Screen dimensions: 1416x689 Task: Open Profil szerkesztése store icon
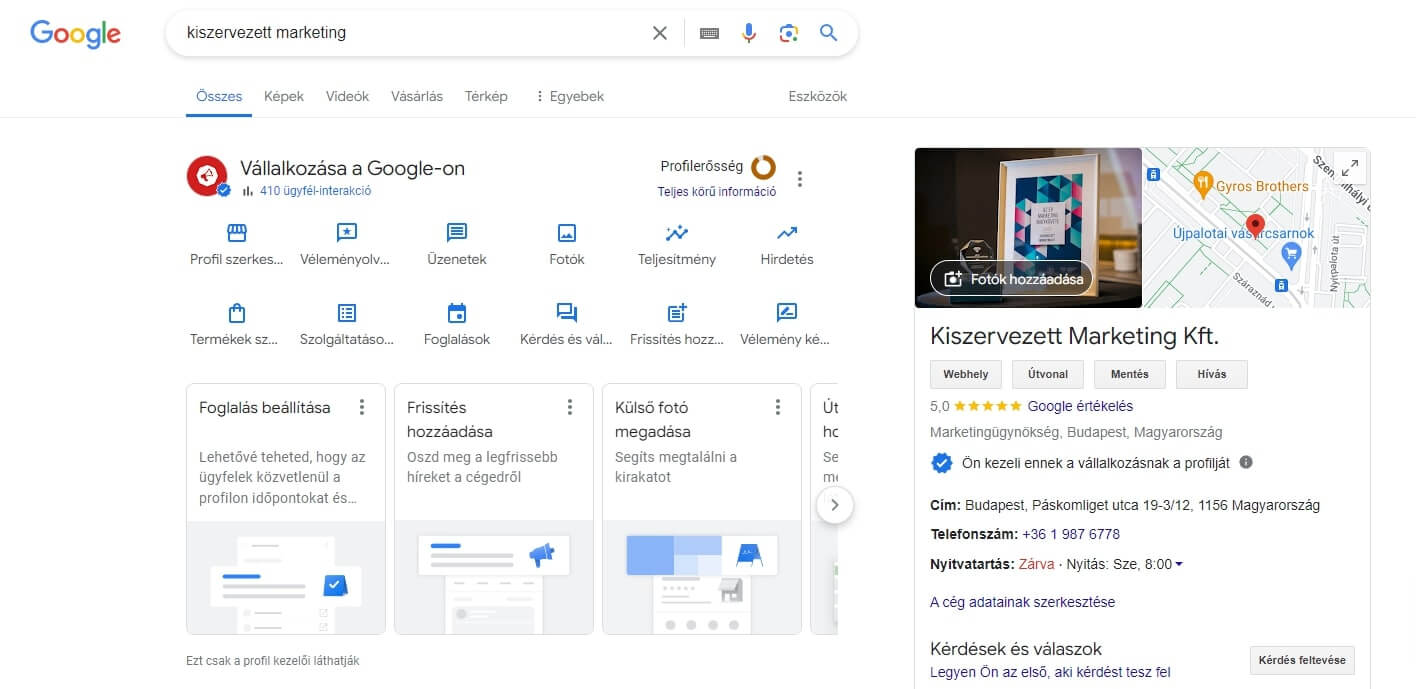(x=237, y=233)
